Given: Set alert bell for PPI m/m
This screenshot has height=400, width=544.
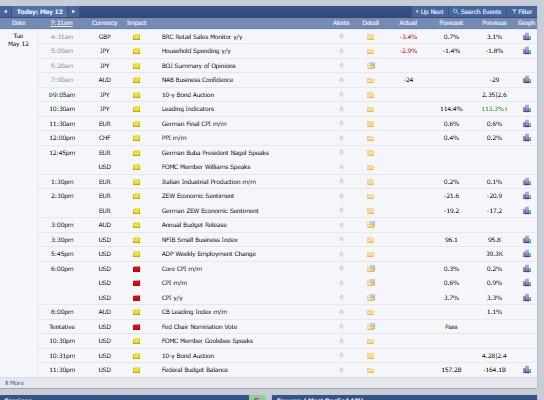Looking at the screenshot, I should click(341, 138).
